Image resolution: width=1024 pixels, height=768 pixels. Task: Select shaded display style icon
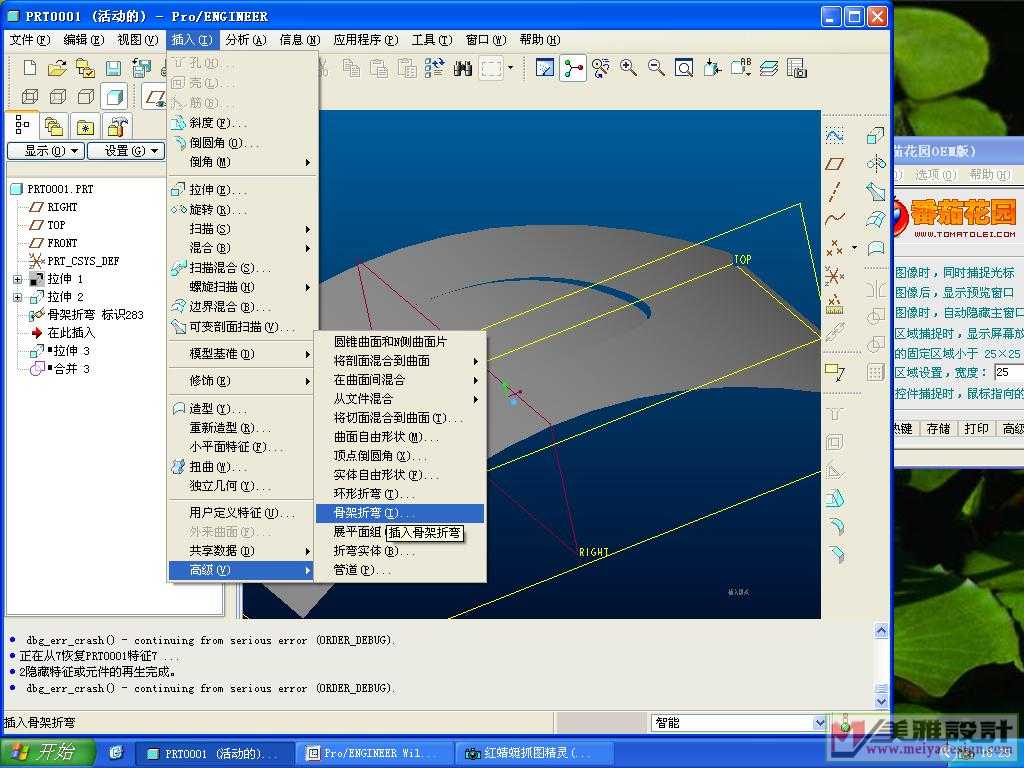[114, 97]
